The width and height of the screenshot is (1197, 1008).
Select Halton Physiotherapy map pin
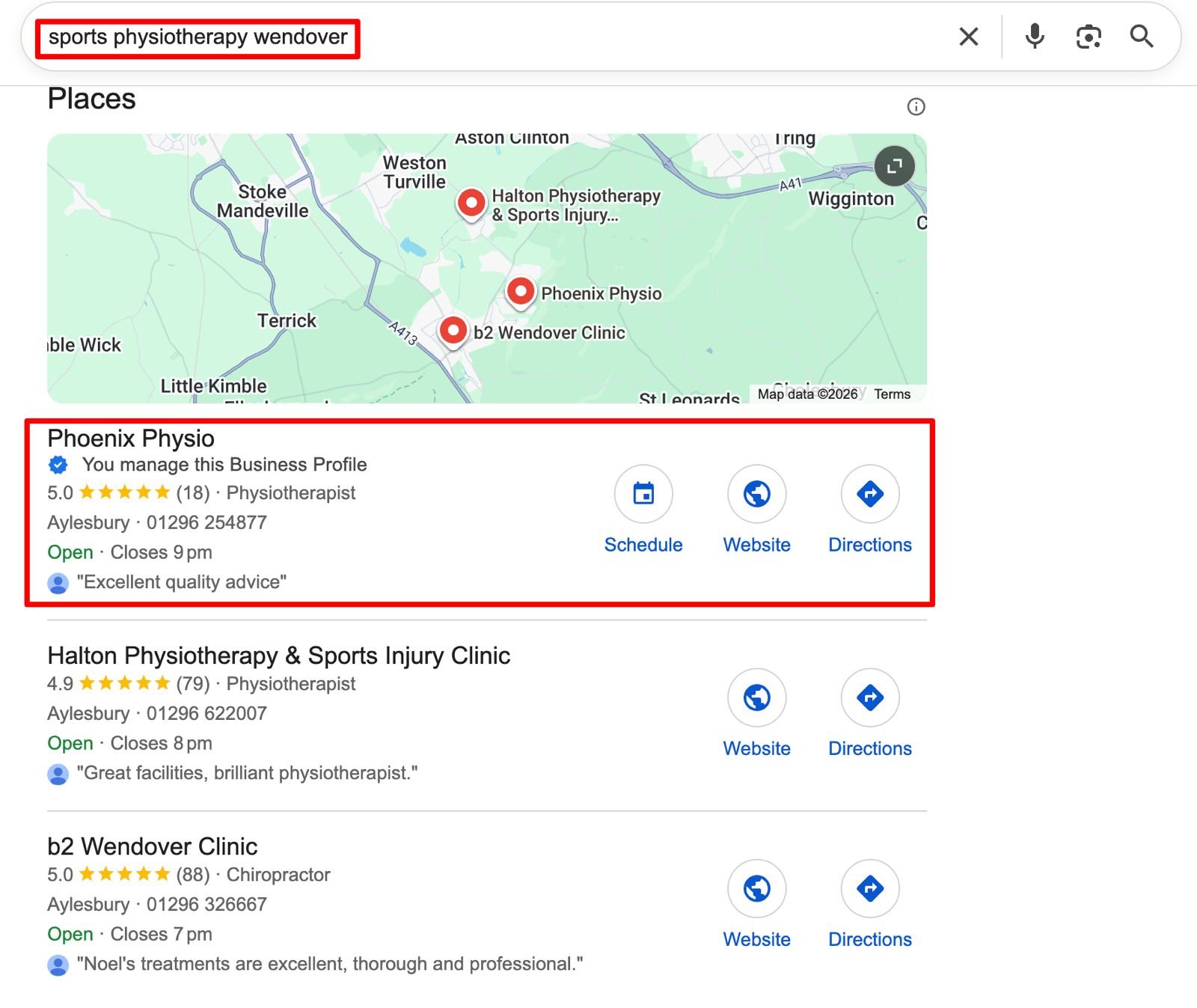[471, 203]
